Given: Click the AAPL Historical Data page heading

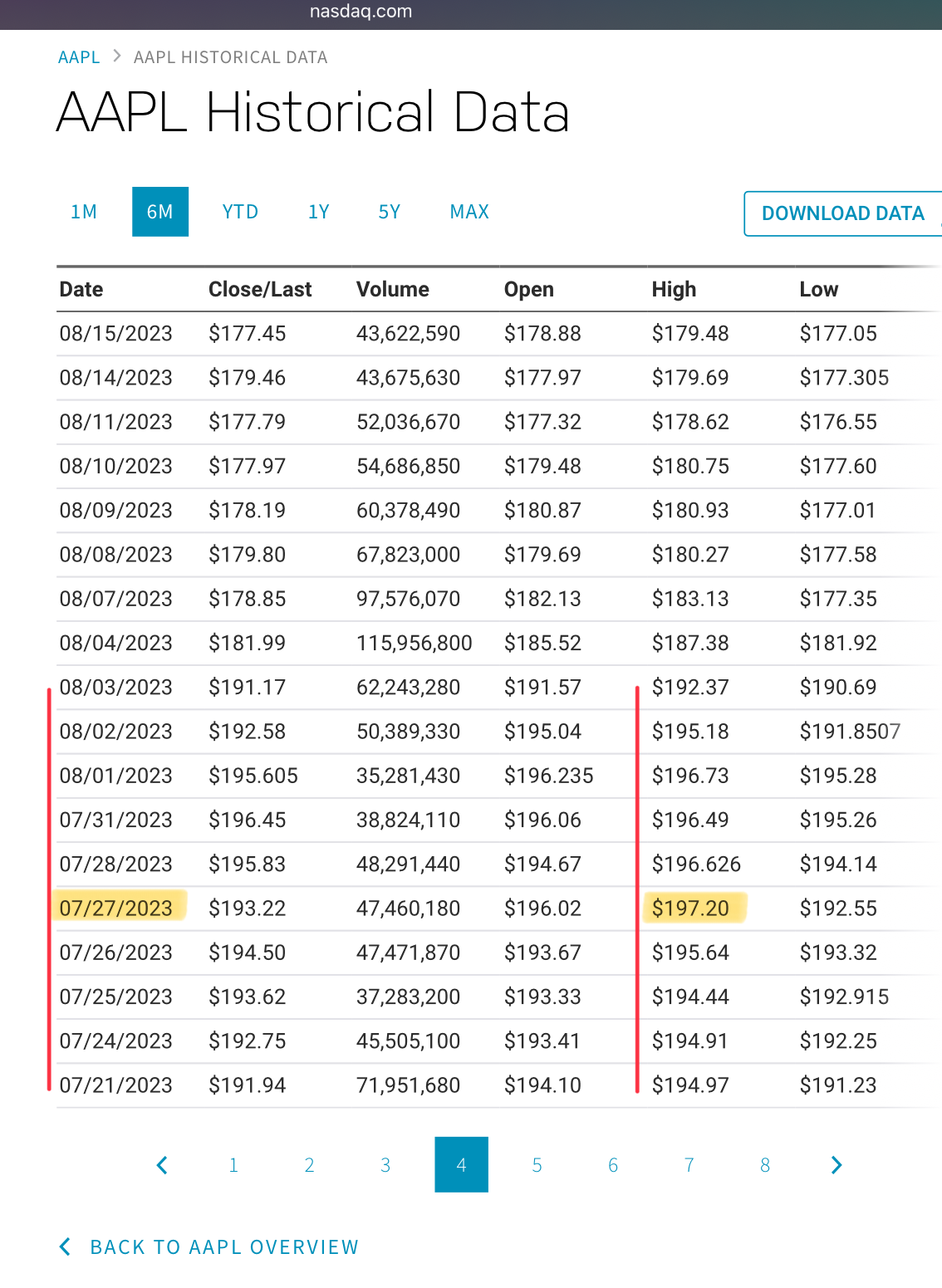Looking at the screenshot, I should point(313,113).
